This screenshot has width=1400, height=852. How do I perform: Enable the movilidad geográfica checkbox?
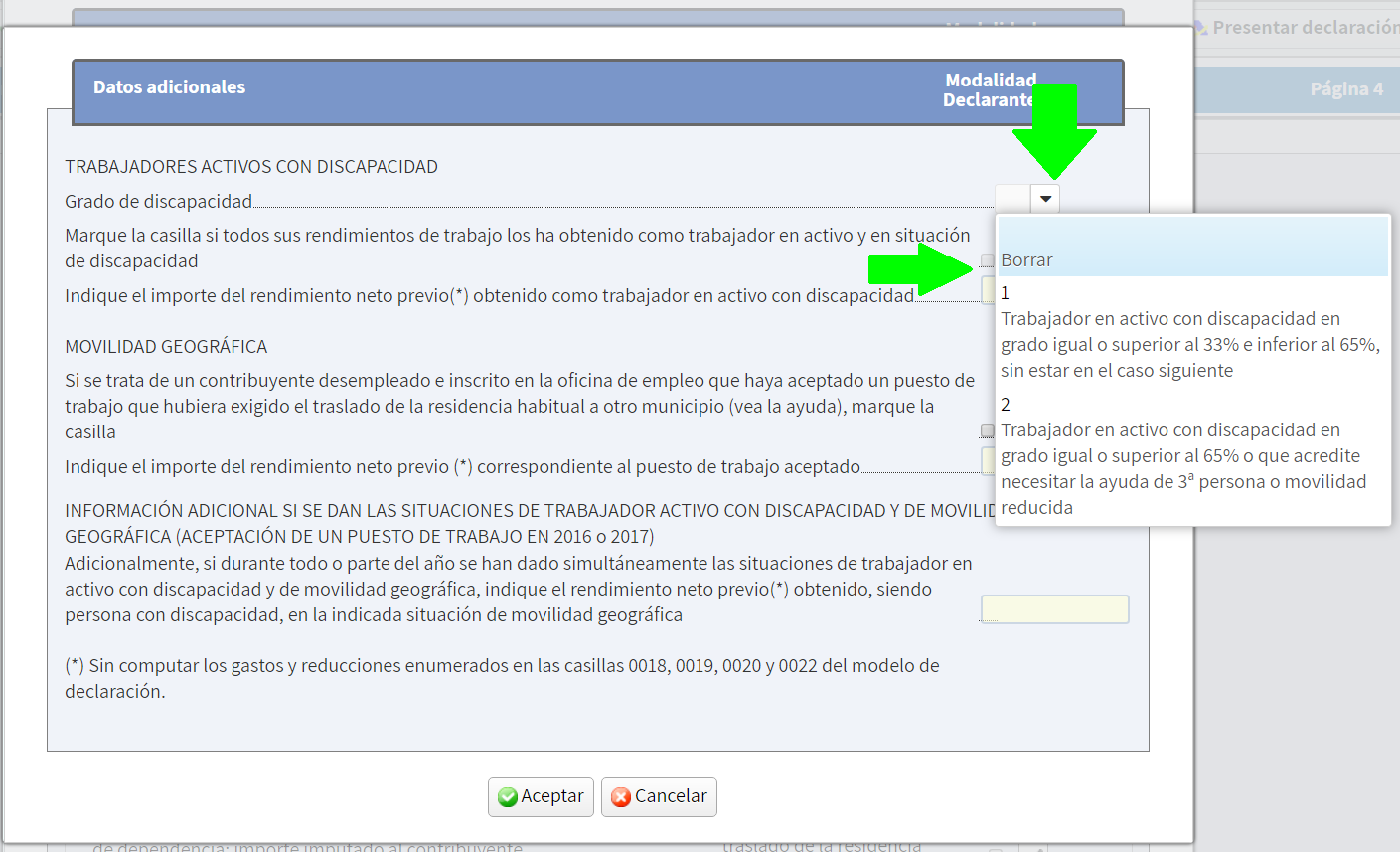coord(987,430)
